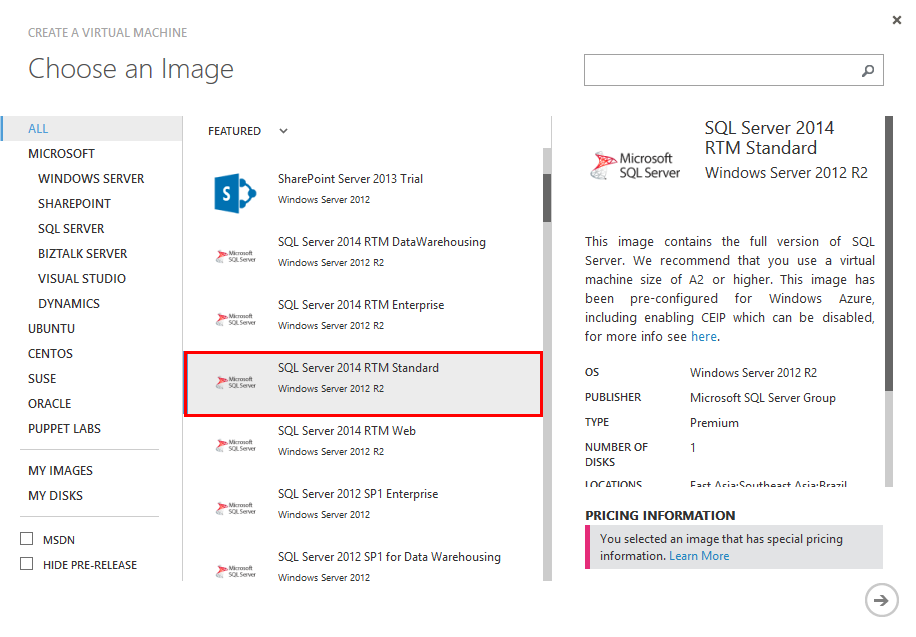Viewport: 916px width, 637px height.
Task: Click the SQL Server 2014 RTM Web logo
Action: [235, 446]
